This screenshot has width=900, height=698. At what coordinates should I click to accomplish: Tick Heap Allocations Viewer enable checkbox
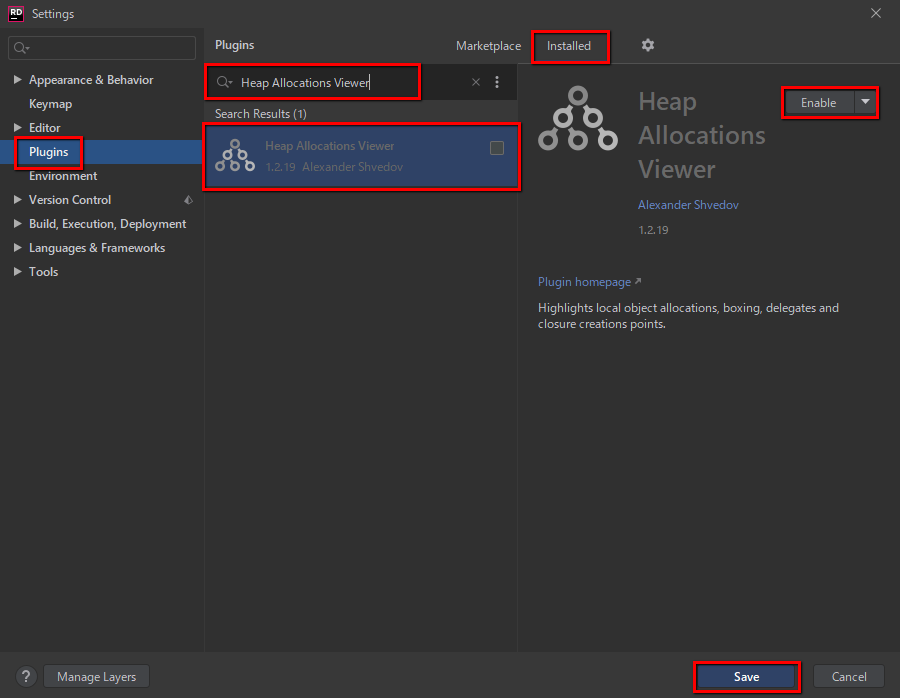point(497,148)
